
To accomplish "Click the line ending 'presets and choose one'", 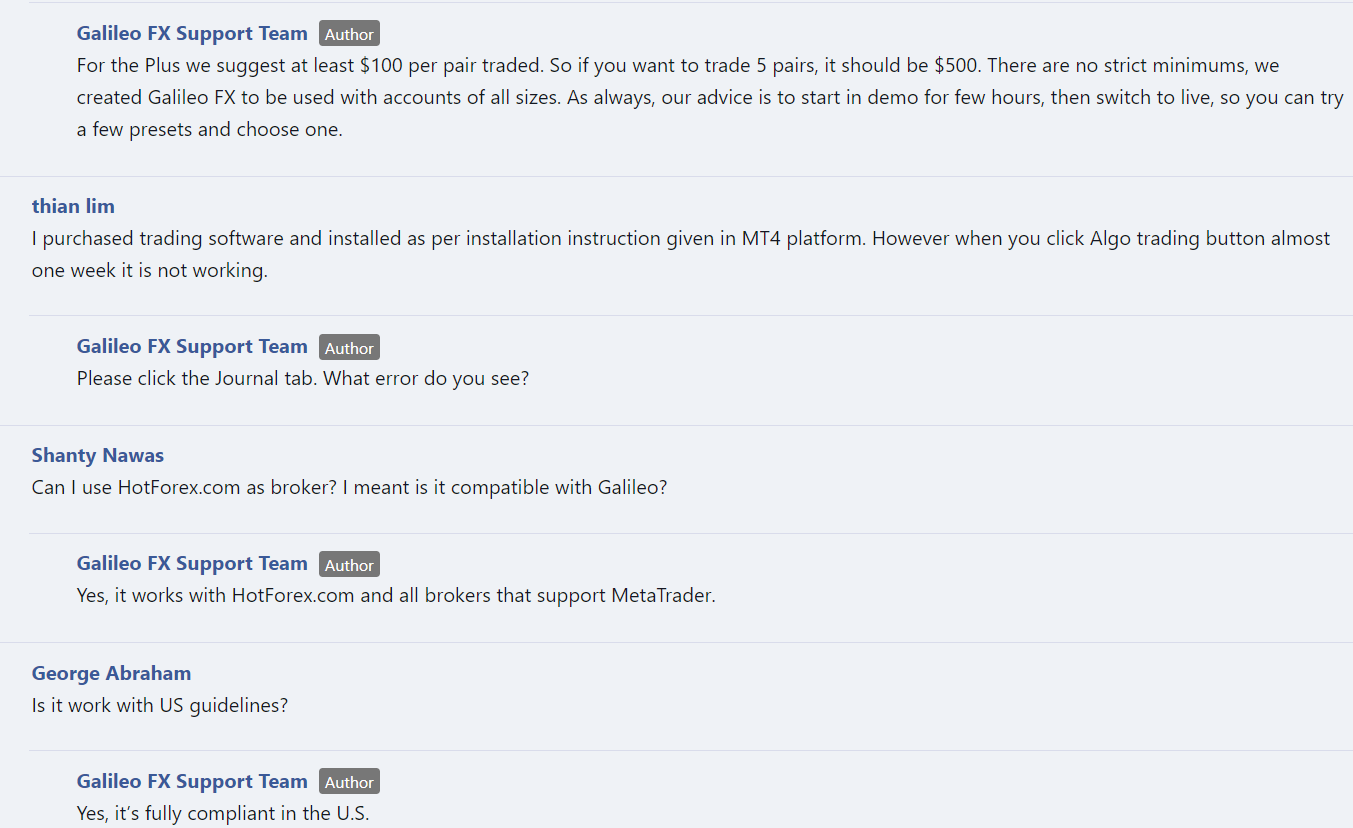I will (x=210, y=130).
